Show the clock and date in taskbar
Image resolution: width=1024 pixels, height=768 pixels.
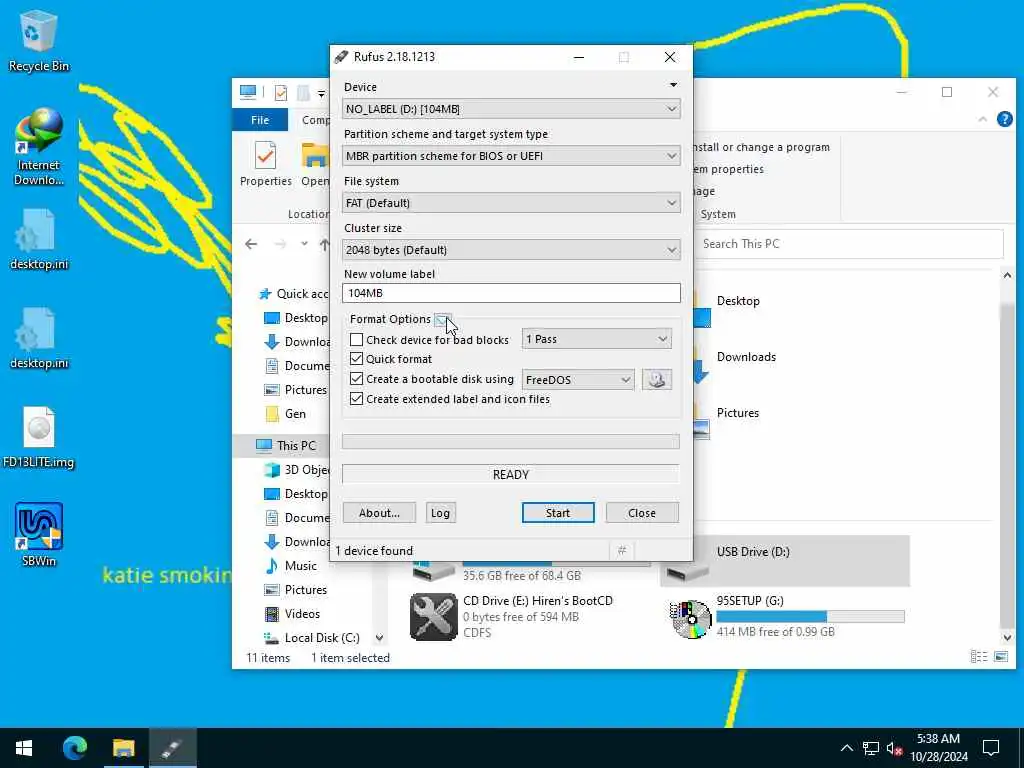pos(938,748)
